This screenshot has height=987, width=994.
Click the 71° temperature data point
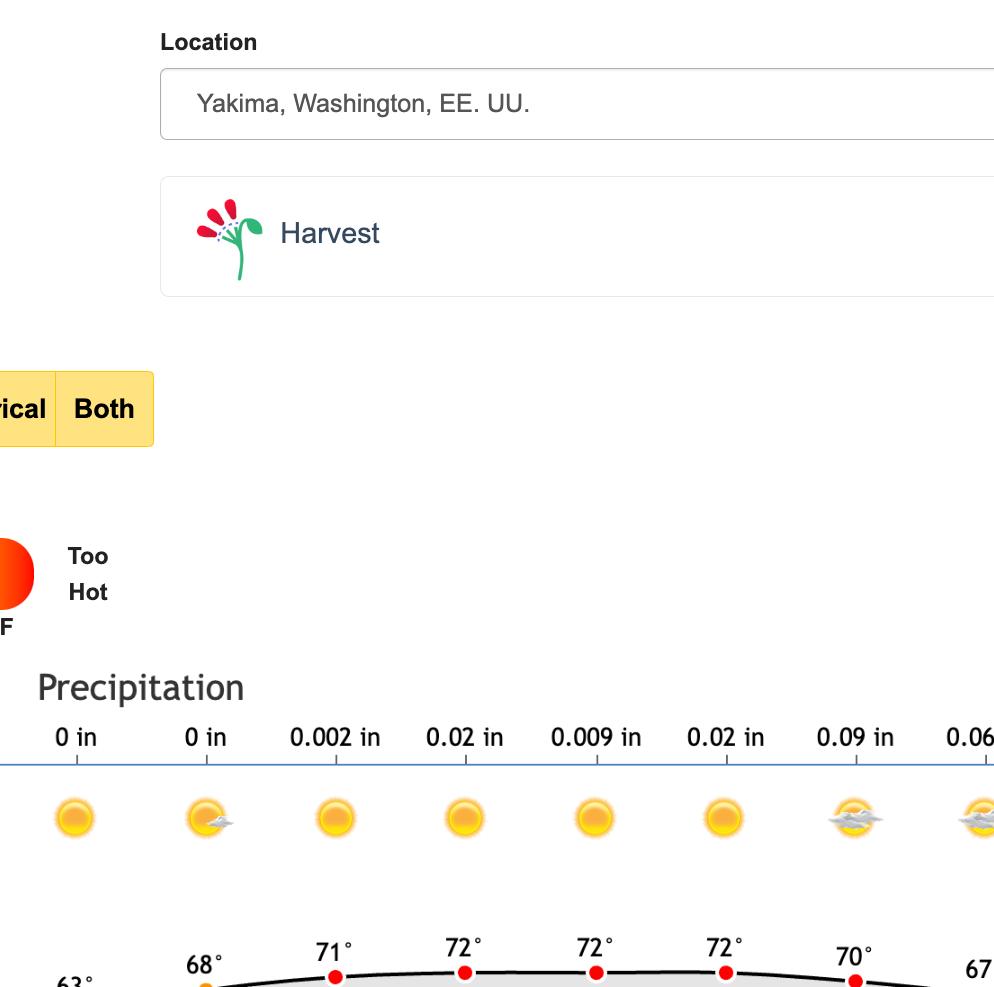point(336,976)
